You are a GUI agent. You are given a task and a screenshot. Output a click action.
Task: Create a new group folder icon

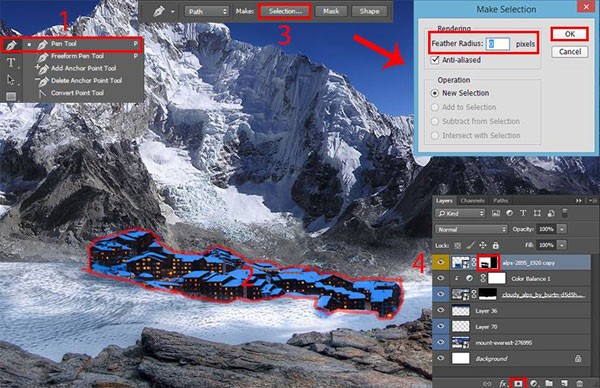click(x=549, y=383)
